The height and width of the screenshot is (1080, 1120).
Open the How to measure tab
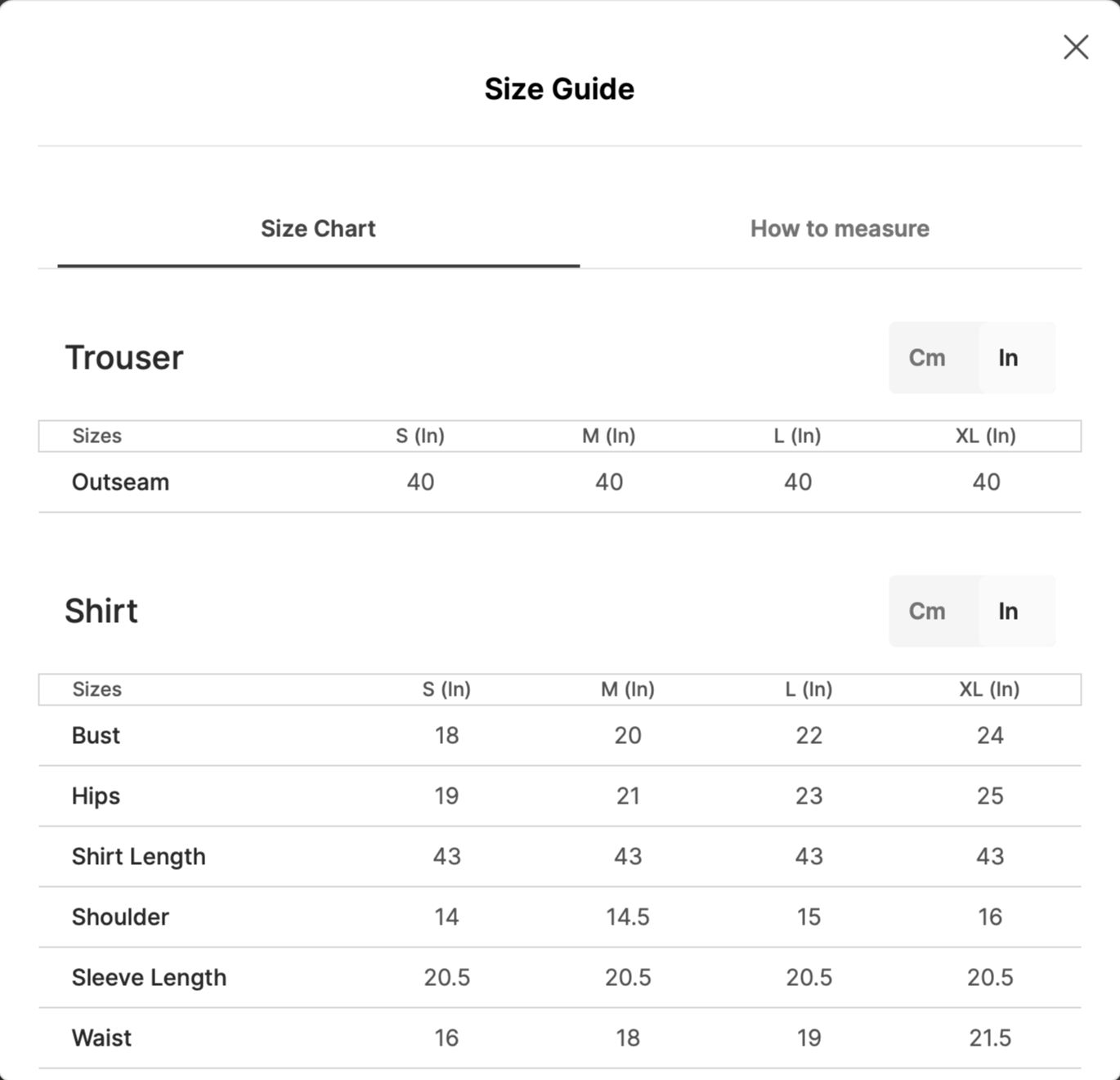(840, 229)
